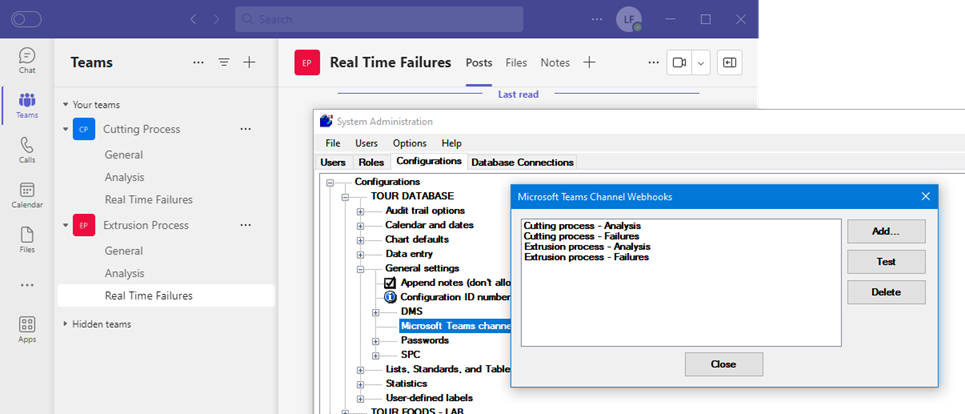Select 'Extrusion process - Failures' webhook entry
The width and height of the screenshot is (965, 414).
(x=586, y=257)
